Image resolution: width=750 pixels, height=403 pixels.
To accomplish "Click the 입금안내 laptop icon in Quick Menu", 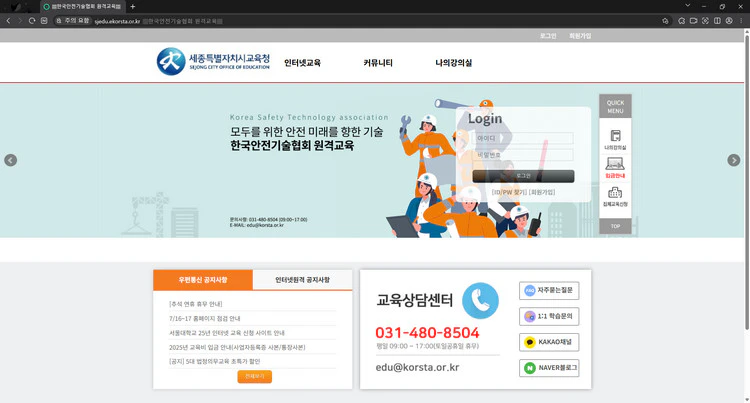I will [615, 166].
